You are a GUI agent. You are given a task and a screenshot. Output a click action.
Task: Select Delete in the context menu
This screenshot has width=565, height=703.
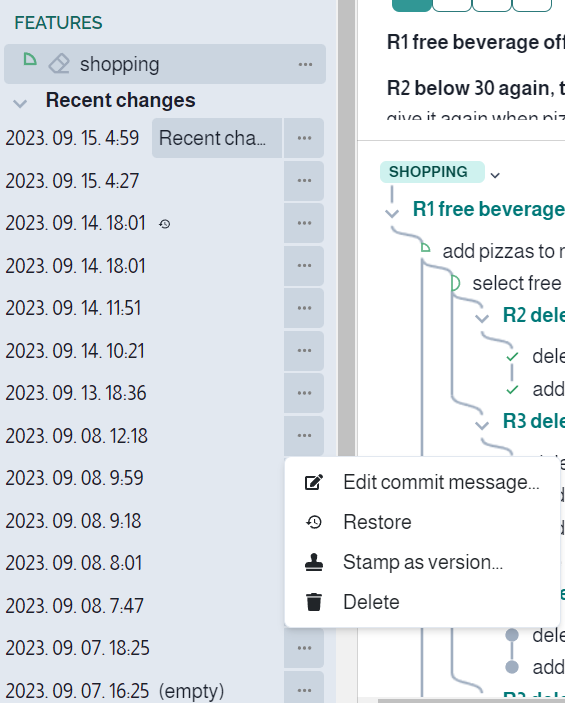point(422,602)
